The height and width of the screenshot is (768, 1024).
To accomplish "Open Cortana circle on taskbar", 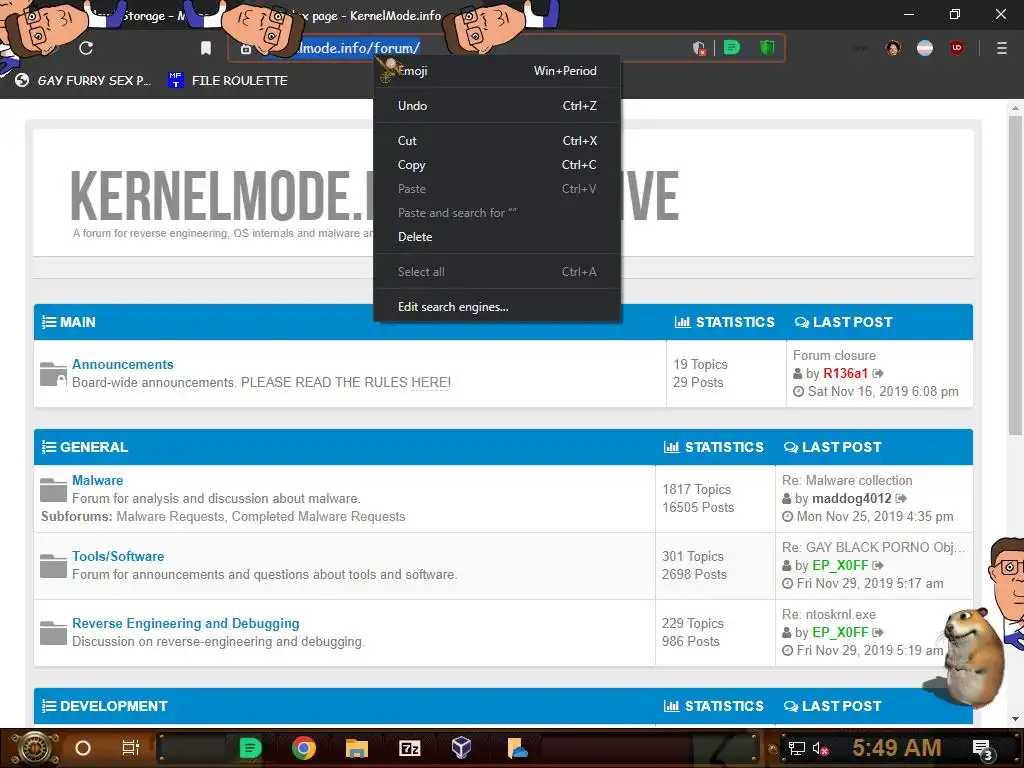I will pos(83,748).
